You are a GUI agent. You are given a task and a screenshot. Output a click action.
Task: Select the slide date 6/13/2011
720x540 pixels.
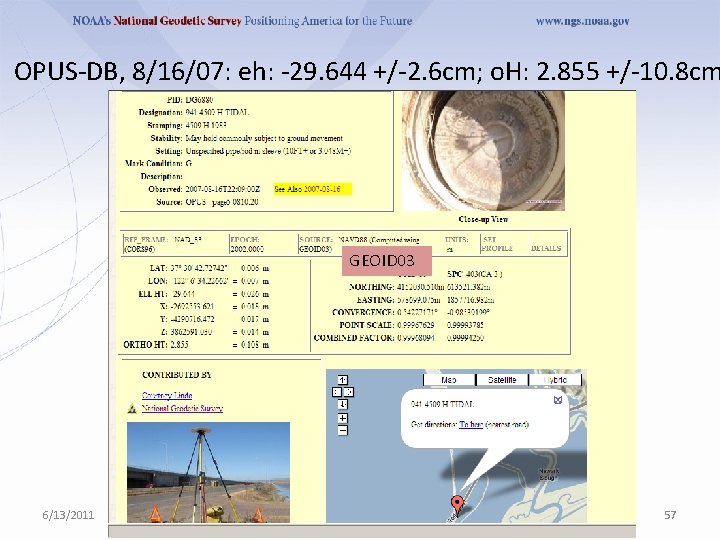(68, 515)
